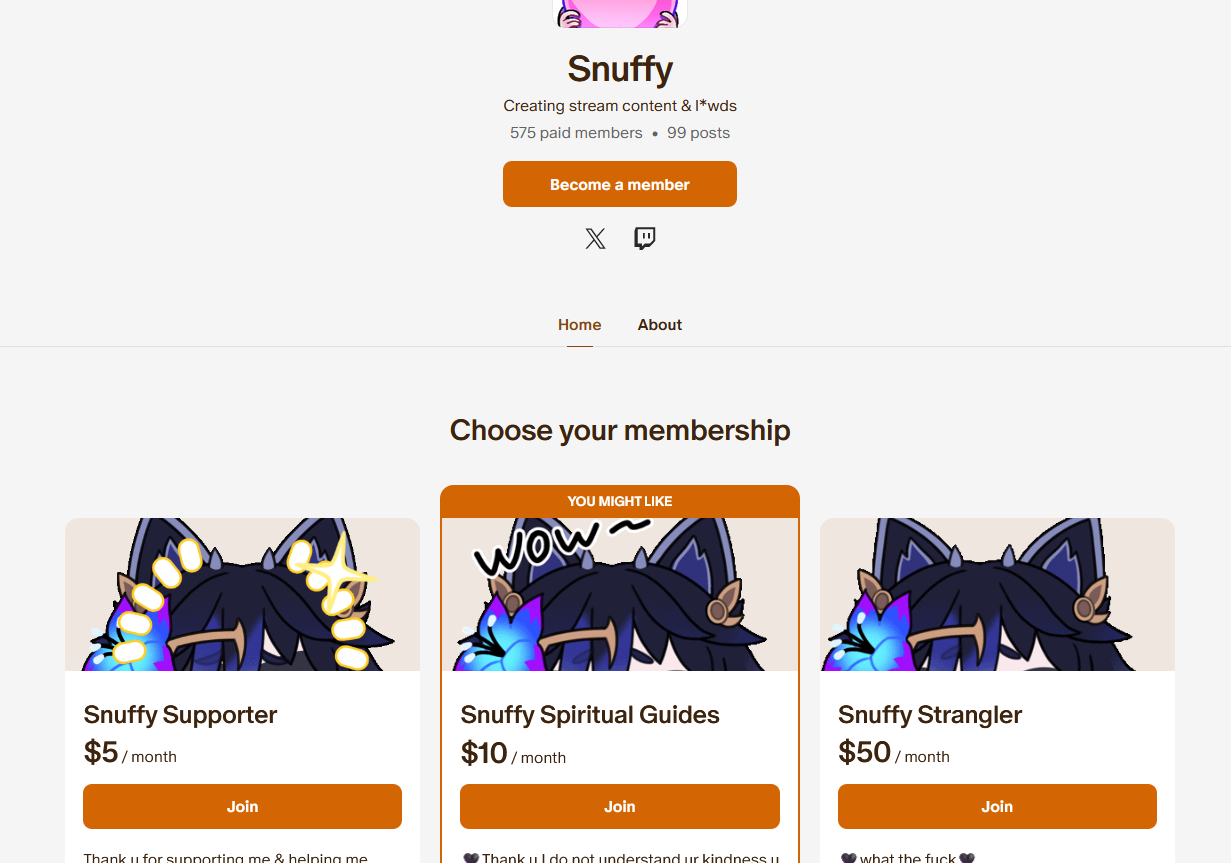Open Snuffy's X (Twitter) profile icon

pyautogui.click(x=595, y=238)
